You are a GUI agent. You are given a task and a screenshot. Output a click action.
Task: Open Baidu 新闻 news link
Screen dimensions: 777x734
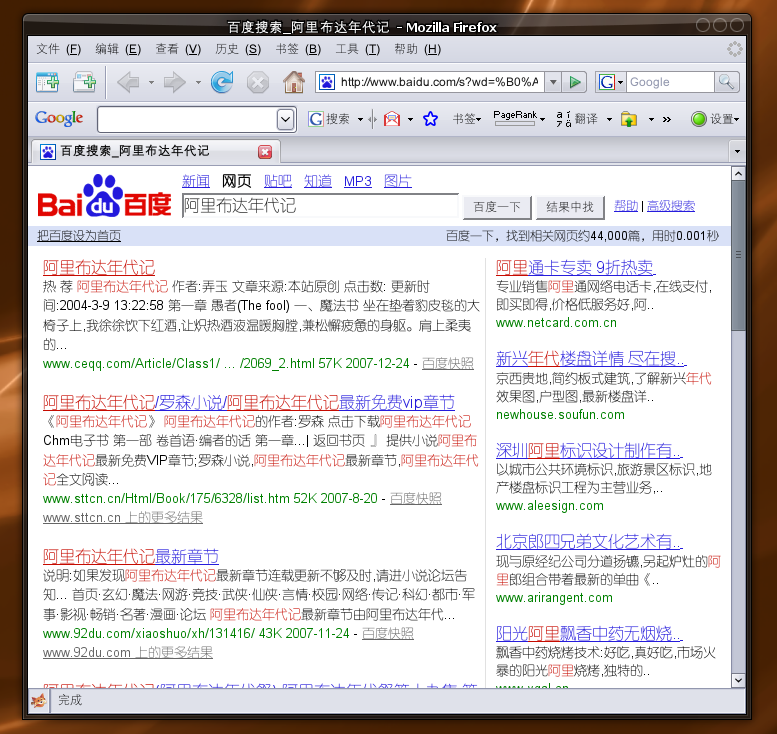click(196, 181)
